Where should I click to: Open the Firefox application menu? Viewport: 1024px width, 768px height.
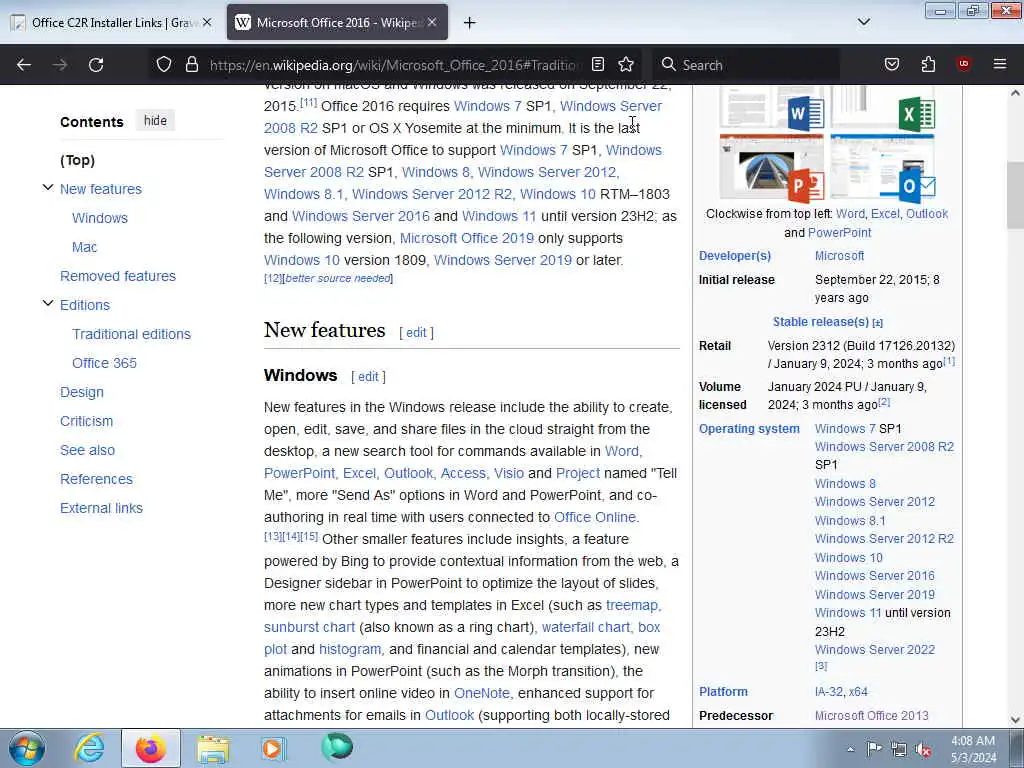pyautogui.click(x=999, y=64)
